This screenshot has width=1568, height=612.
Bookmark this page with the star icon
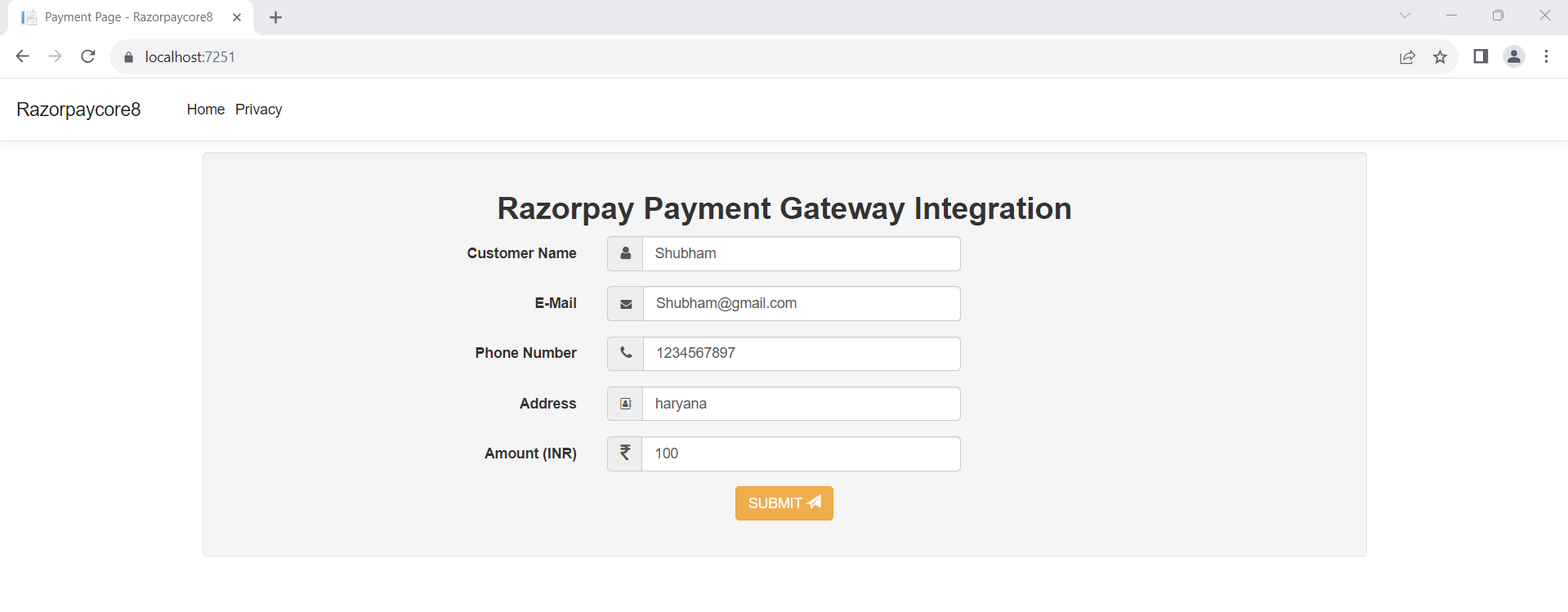pyautogui.click(x=1441, y=57)
